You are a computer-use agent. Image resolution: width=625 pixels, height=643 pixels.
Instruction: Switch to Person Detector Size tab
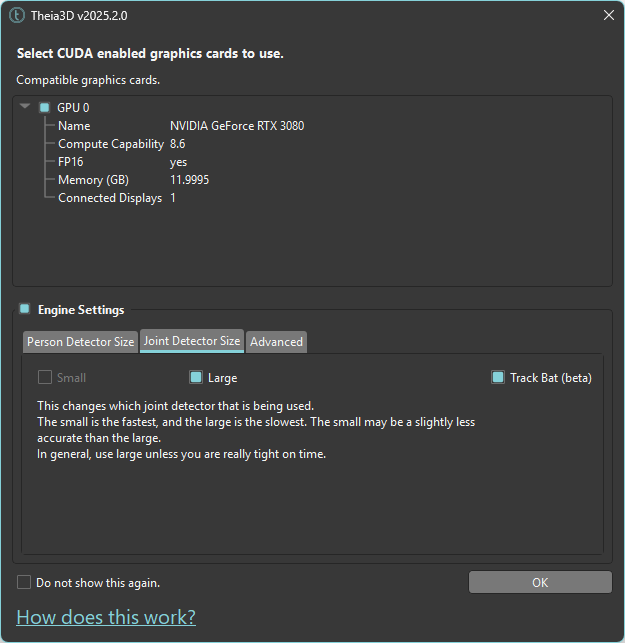tap(80, 342)
